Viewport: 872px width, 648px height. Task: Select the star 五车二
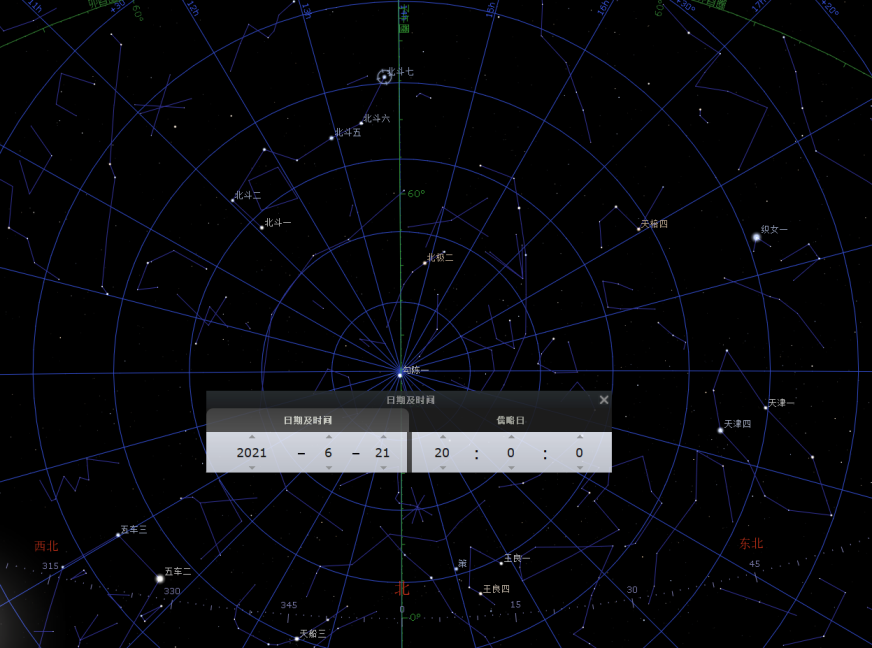coord(159,578)
